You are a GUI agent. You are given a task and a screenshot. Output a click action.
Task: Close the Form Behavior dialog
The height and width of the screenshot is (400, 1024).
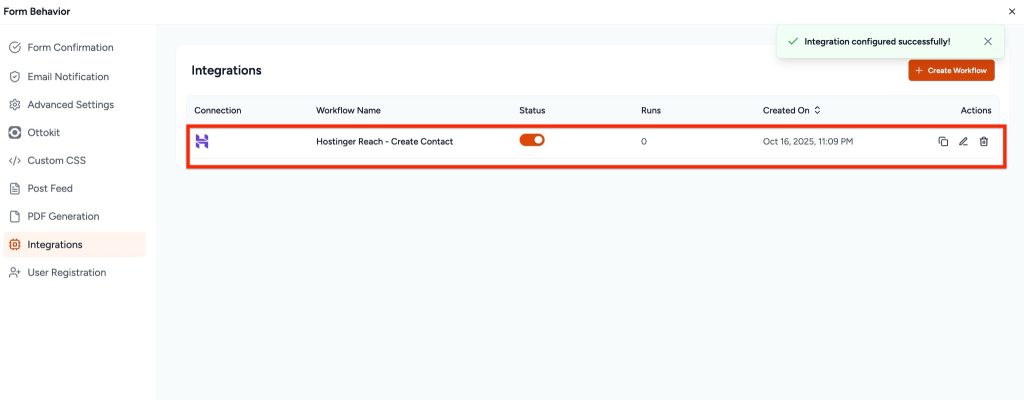[x=1011, y=11]
